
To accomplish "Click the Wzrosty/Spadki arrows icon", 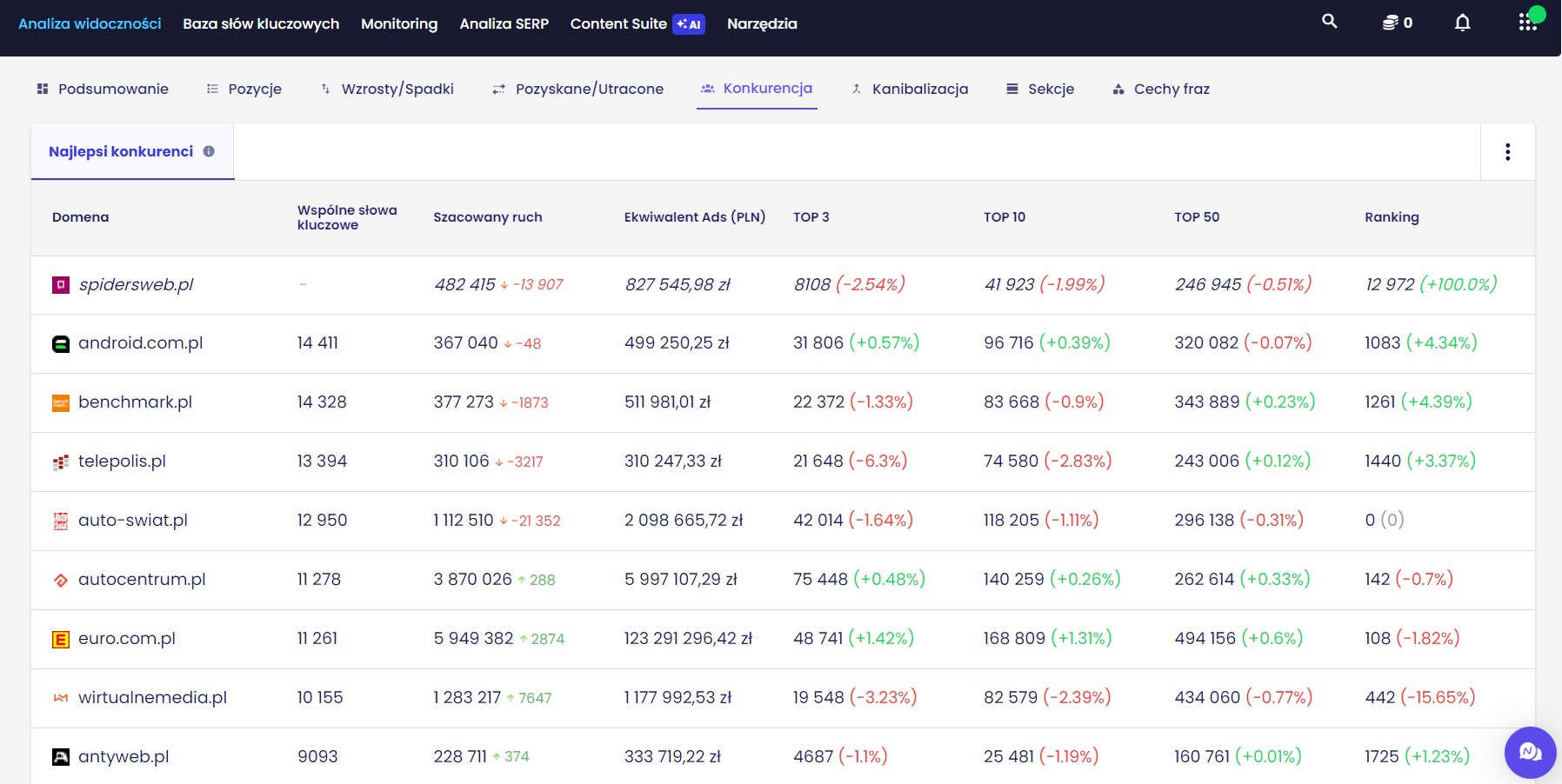I will pos(325,89).
